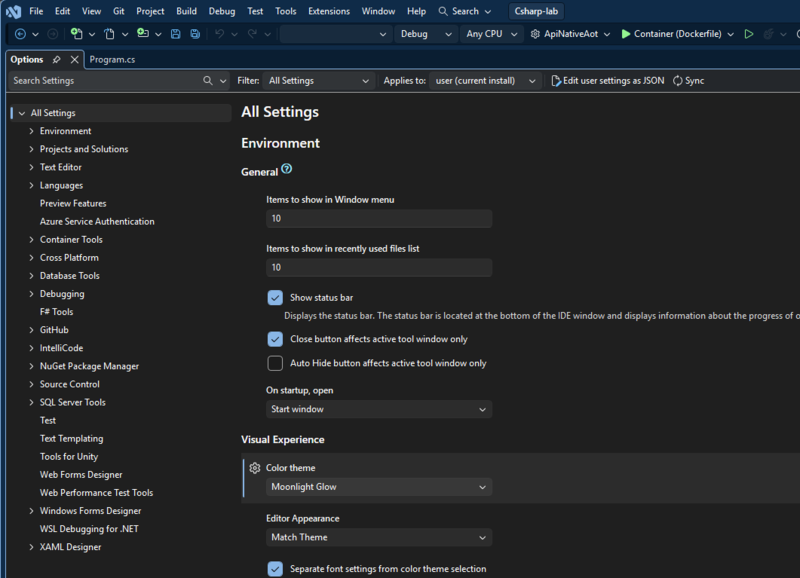The image size is (800, 578).
Task: Save the current file with single floppy icon
Action: (x=176, y=34)
